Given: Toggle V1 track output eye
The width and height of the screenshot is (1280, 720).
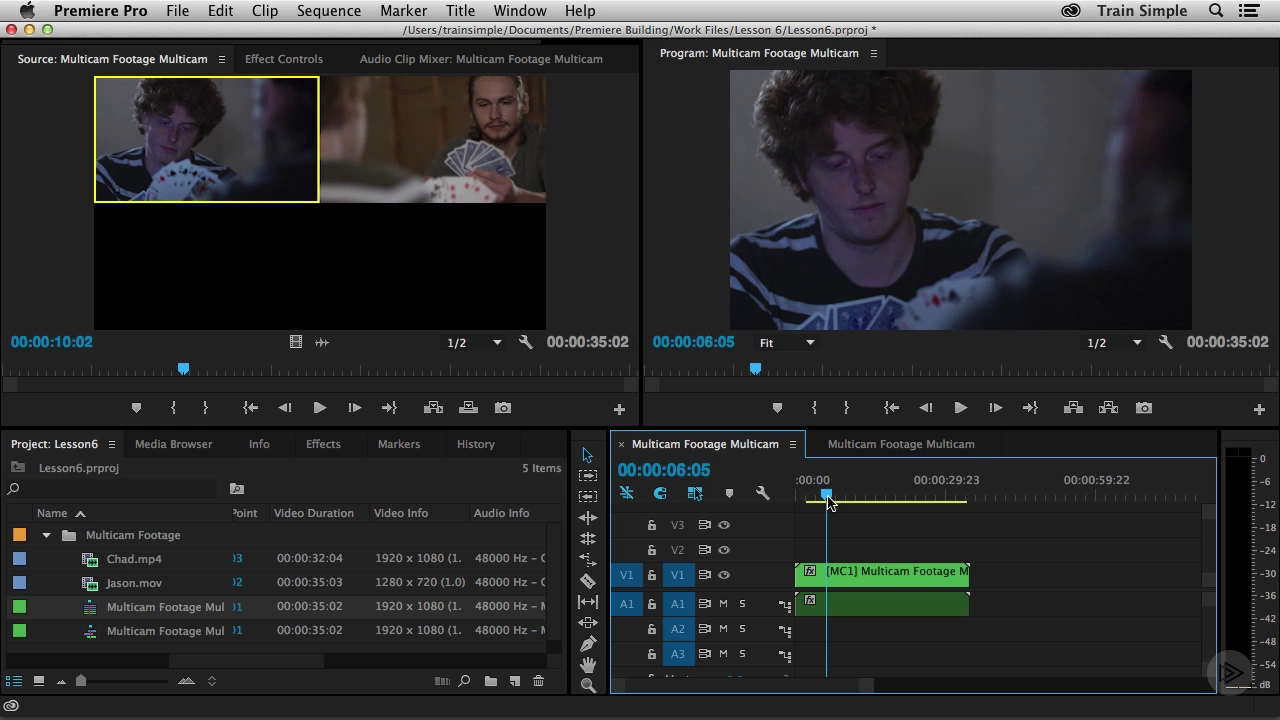Looking at the screenshot, I should tap(724, 575).
